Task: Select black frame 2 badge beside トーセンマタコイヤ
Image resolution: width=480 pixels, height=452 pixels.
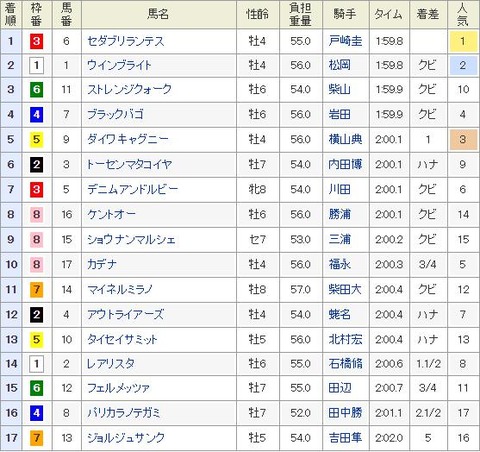Action: coord(36,165)
